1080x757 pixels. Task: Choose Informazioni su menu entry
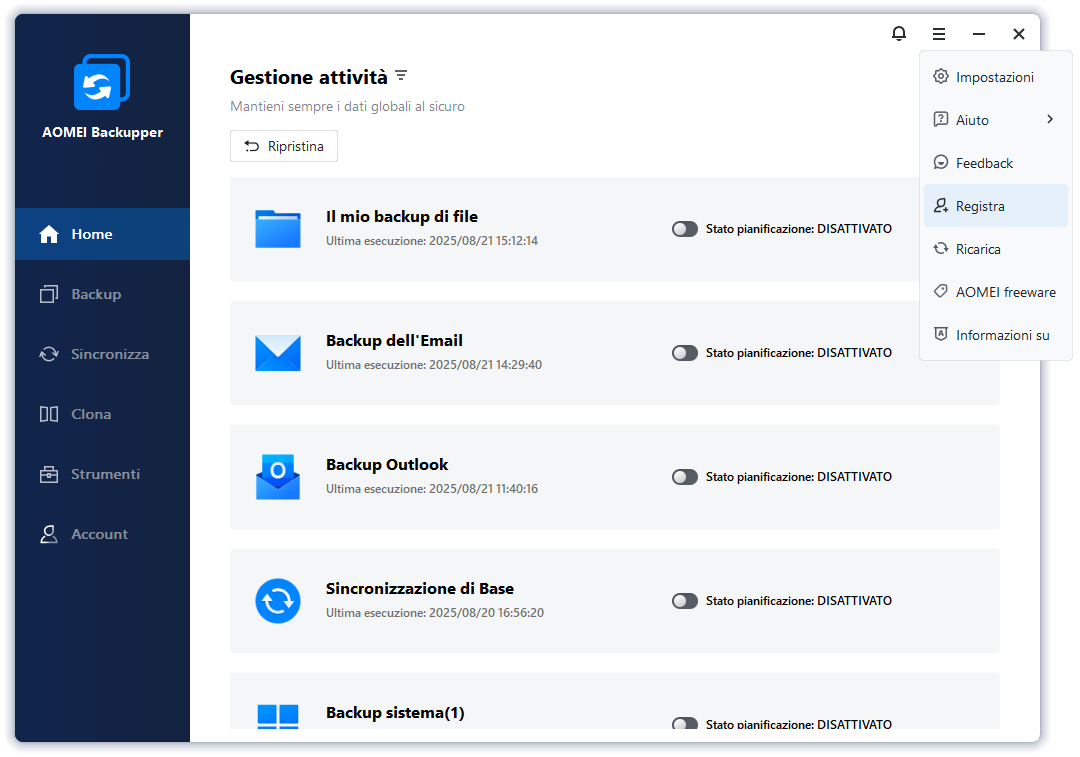1002,335
